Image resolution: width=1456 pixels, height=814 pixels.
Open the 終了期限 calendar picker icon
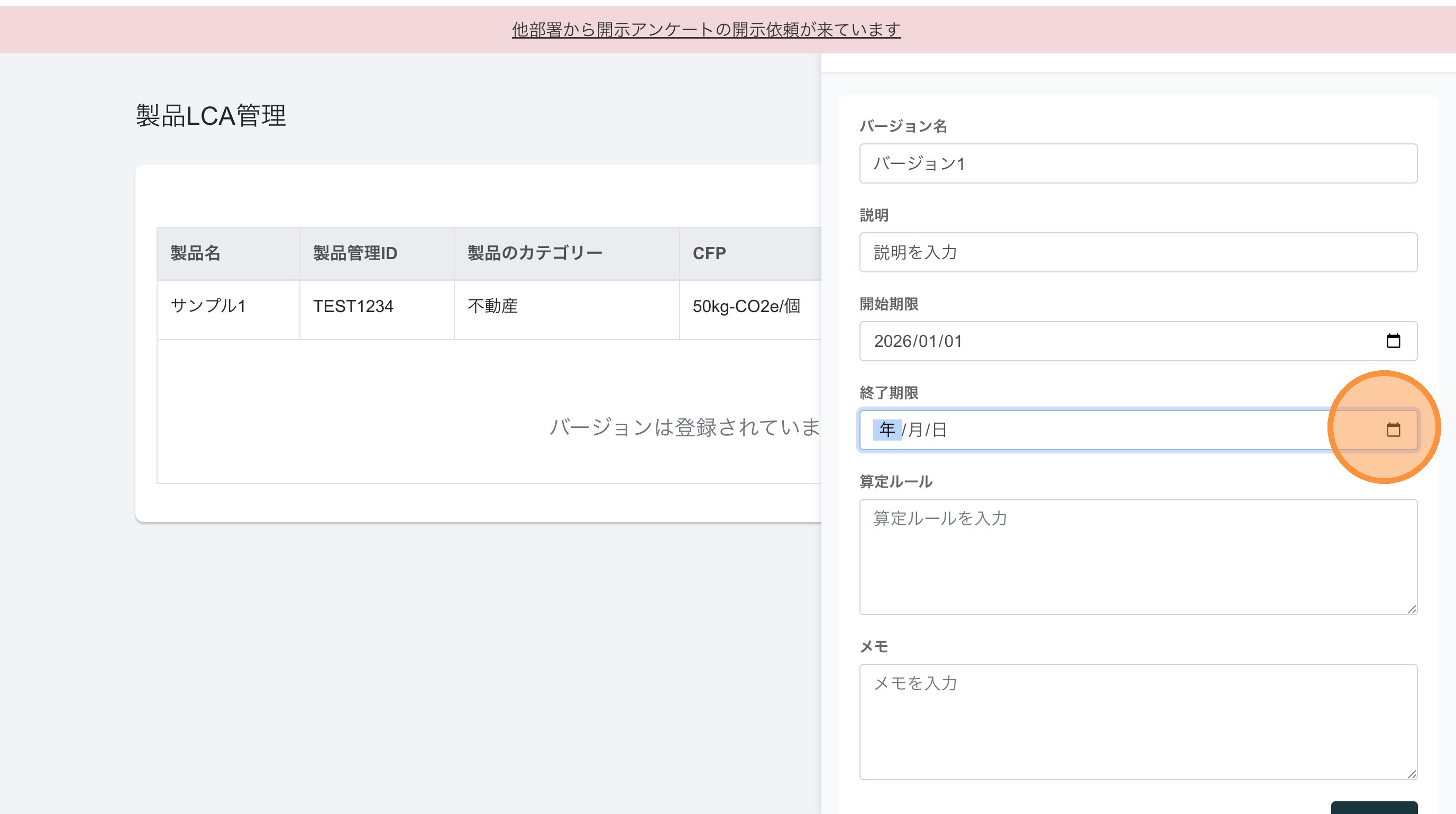(1393, 429)
